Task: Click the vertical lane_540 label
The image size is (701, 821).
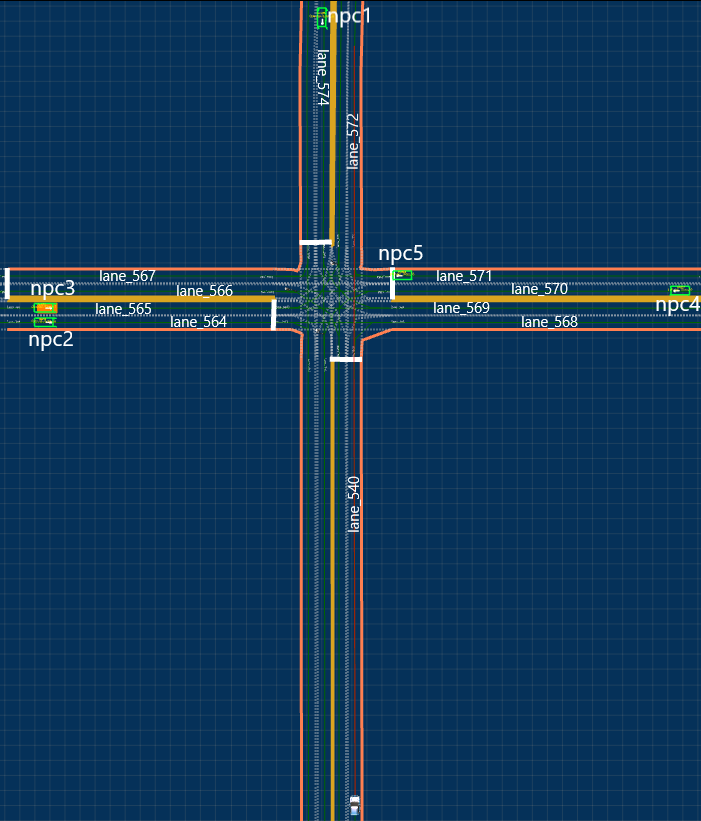Action: (x=353, y=503)
